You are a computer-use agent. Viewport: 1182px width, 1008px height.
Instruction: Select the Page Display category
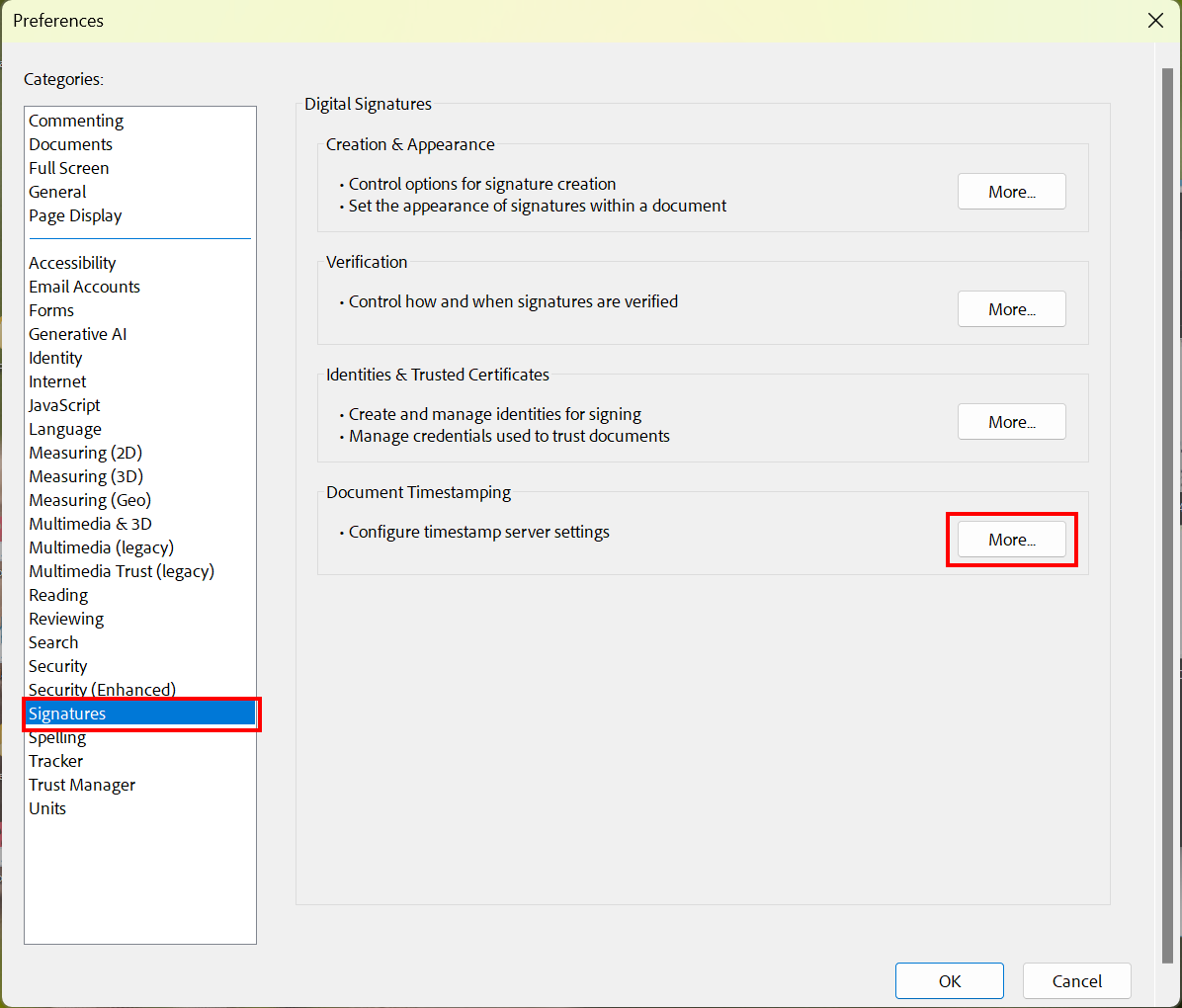75,215
